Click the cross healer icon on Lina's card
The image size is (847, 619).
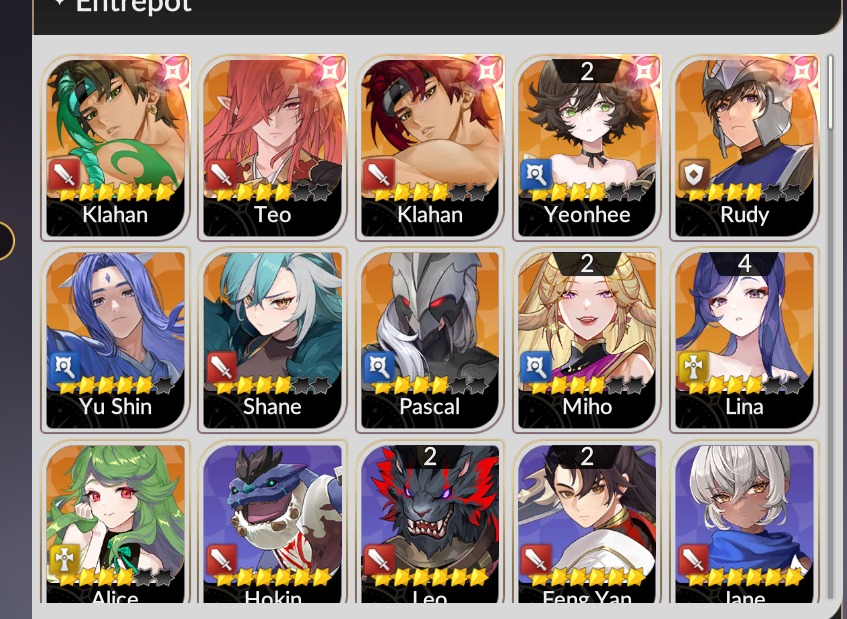pyautogui.click(x=694, y=367)
